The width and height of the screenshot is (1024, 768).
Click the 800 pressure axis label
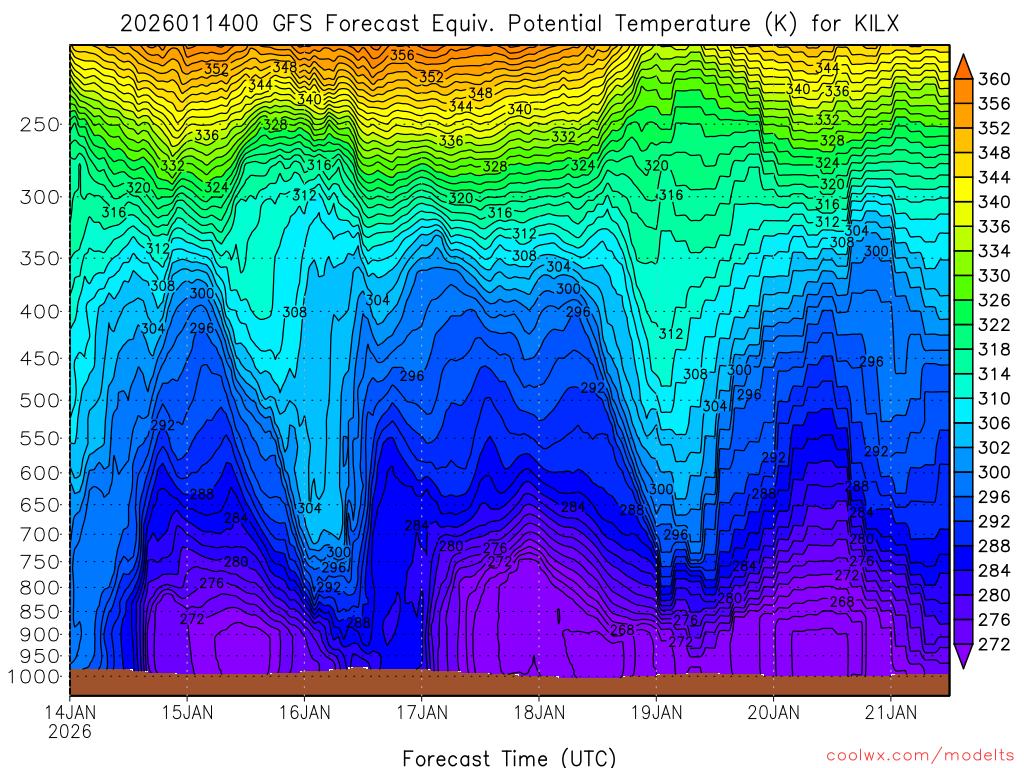pyautogui.click(x=40, y=587)
